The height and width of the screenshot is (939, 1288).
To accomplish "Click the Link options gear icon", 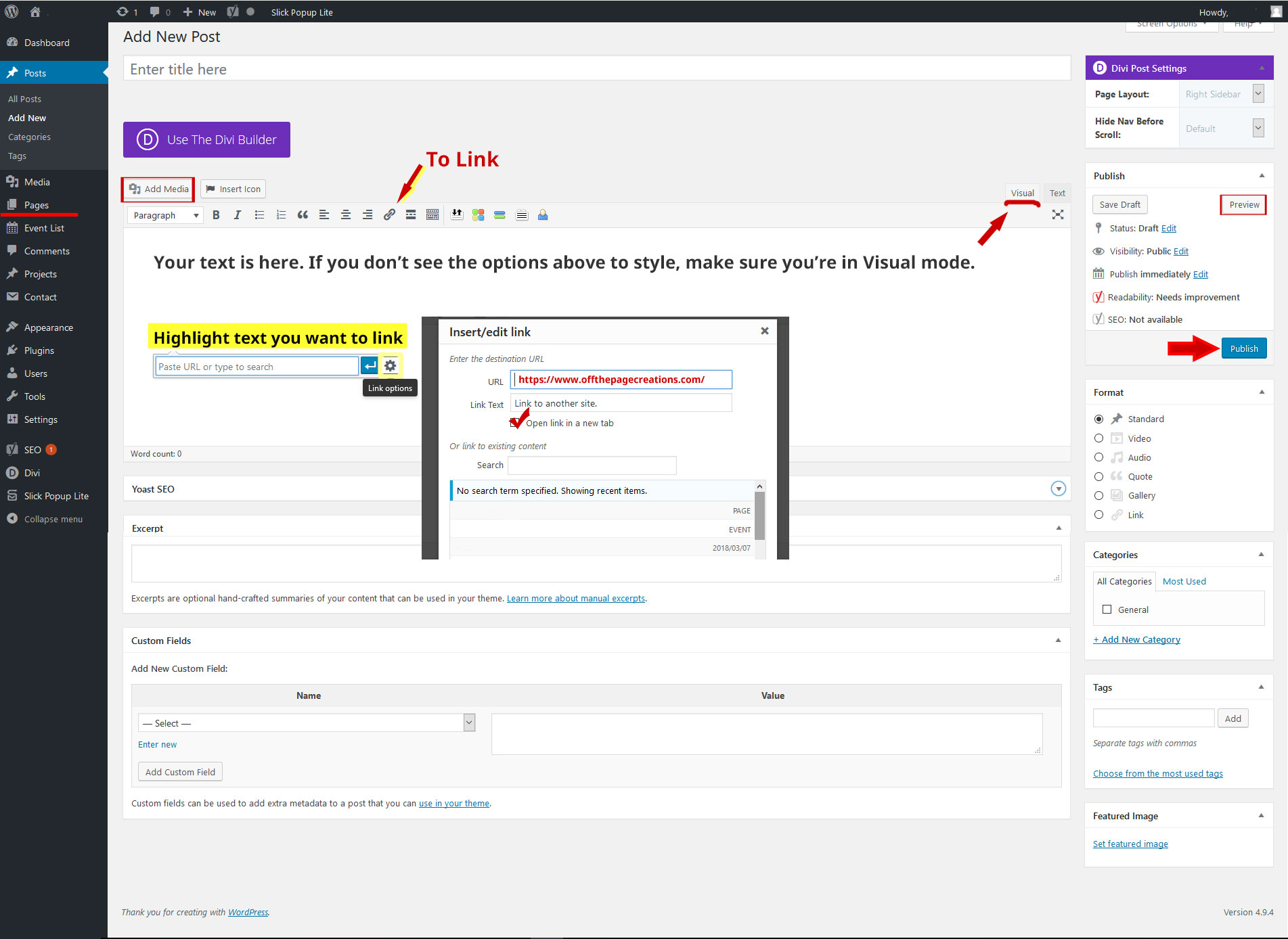I will [391, 366].
